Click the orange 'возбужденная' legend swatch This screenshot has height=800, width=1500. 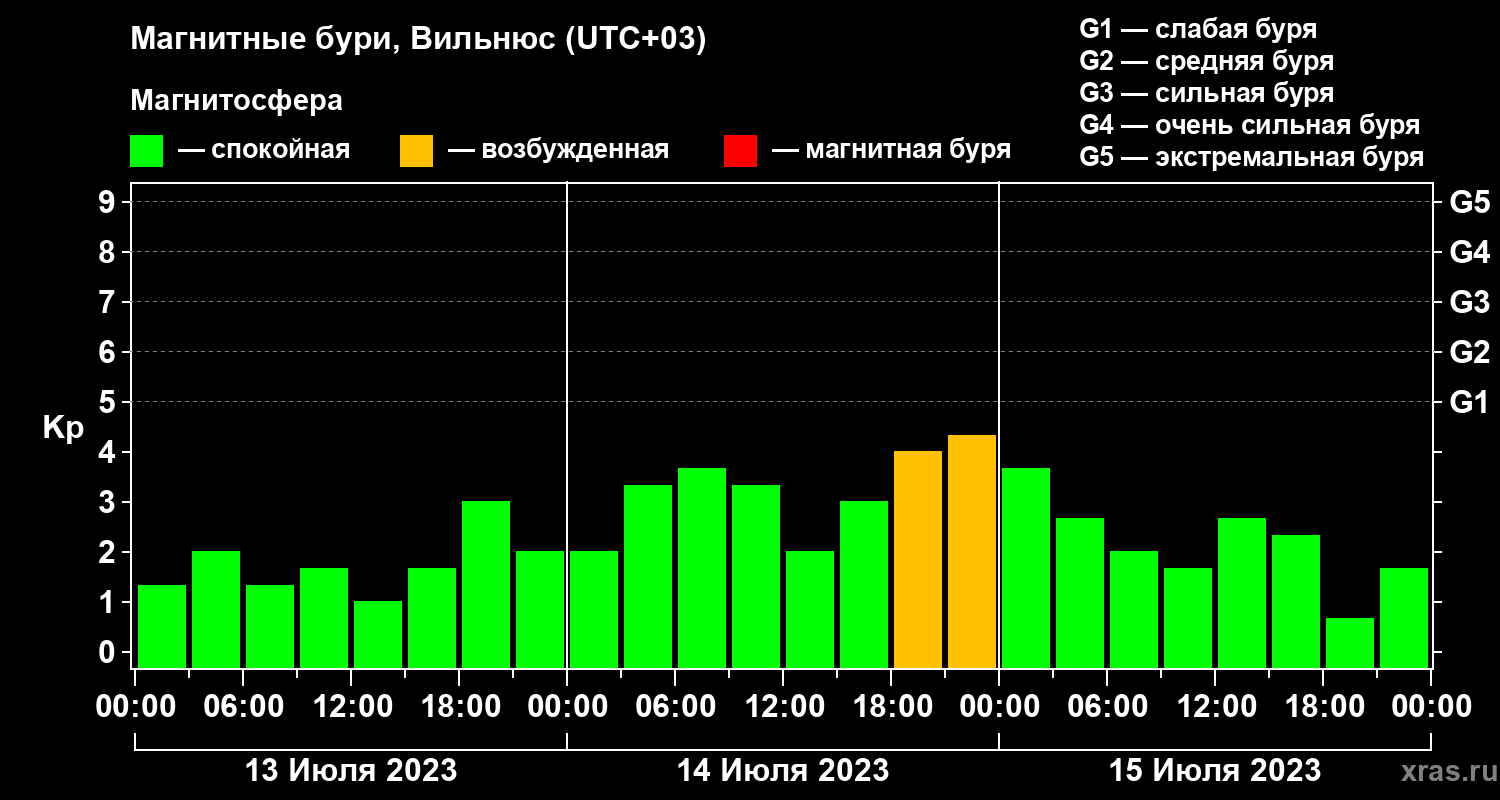pos(417,151)
